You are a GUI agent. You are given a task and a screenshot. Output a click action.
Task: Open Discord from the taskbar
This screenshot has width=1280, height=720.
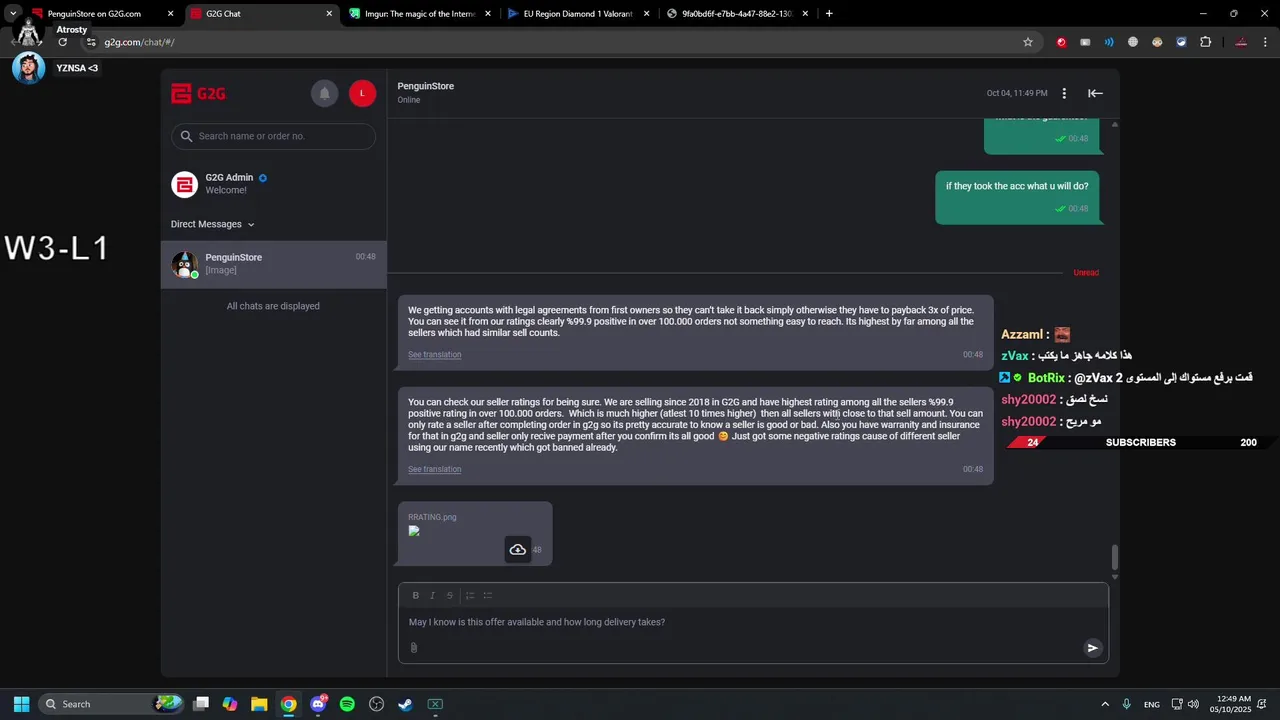[x=318, y=704]
